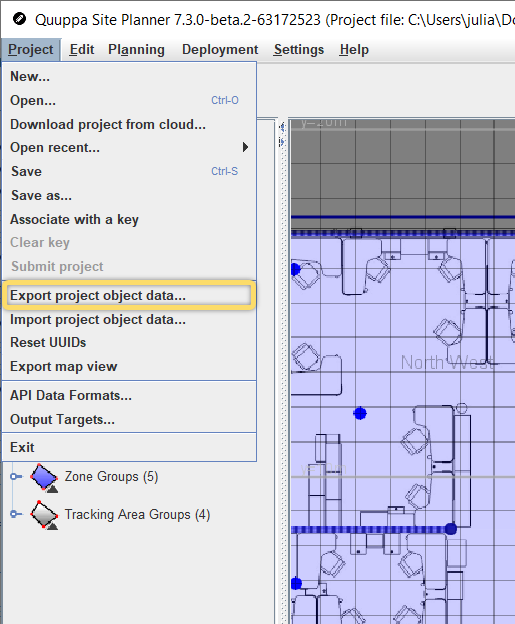Click Save menu entry
Viewport: 515px width, 624px height.
point(129,172)
